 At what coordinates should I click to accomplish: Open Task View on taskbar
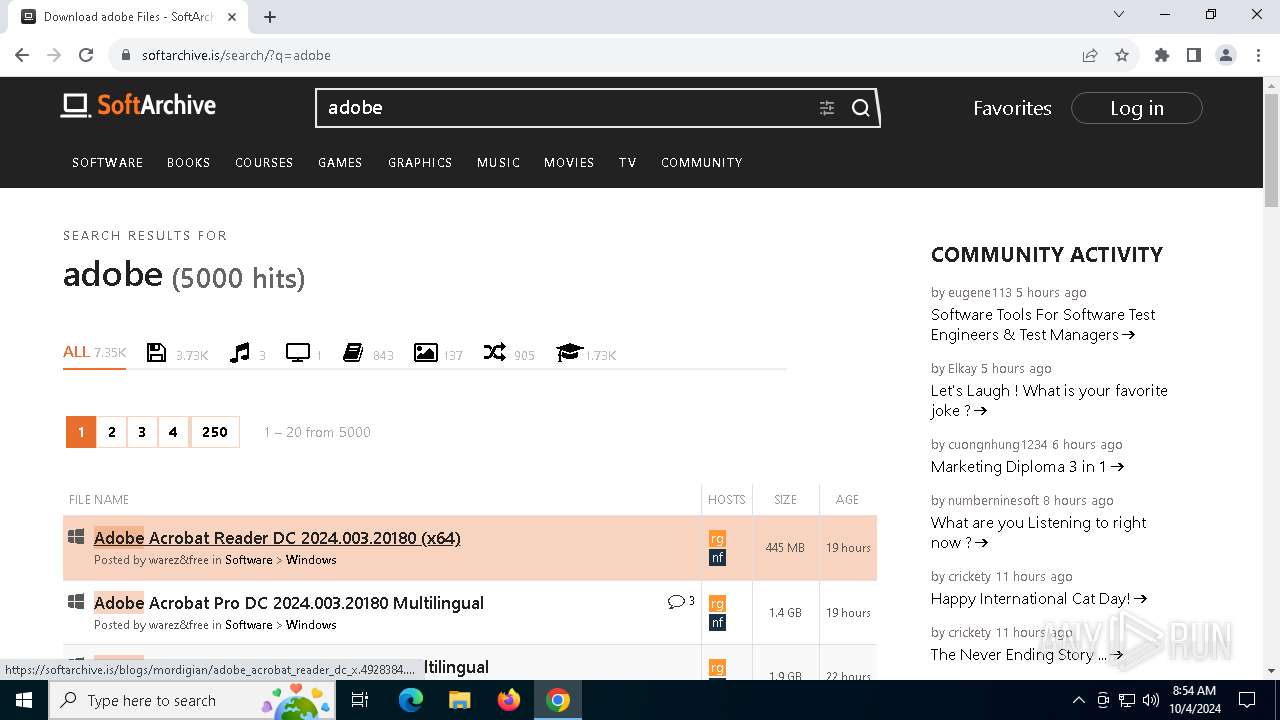click(360, 700)
